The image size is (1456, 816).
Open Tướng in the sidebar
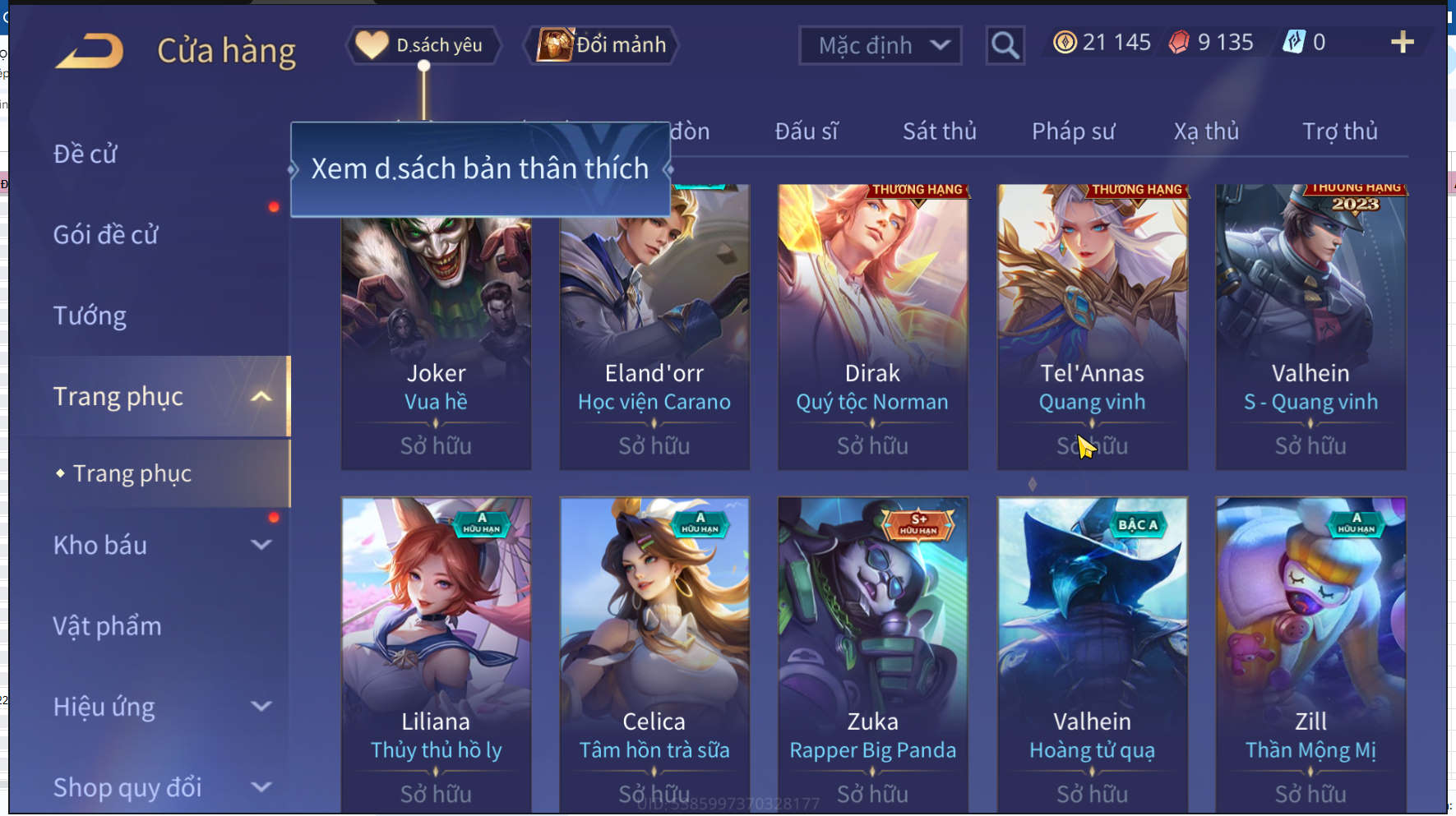(x=90, y=316)
